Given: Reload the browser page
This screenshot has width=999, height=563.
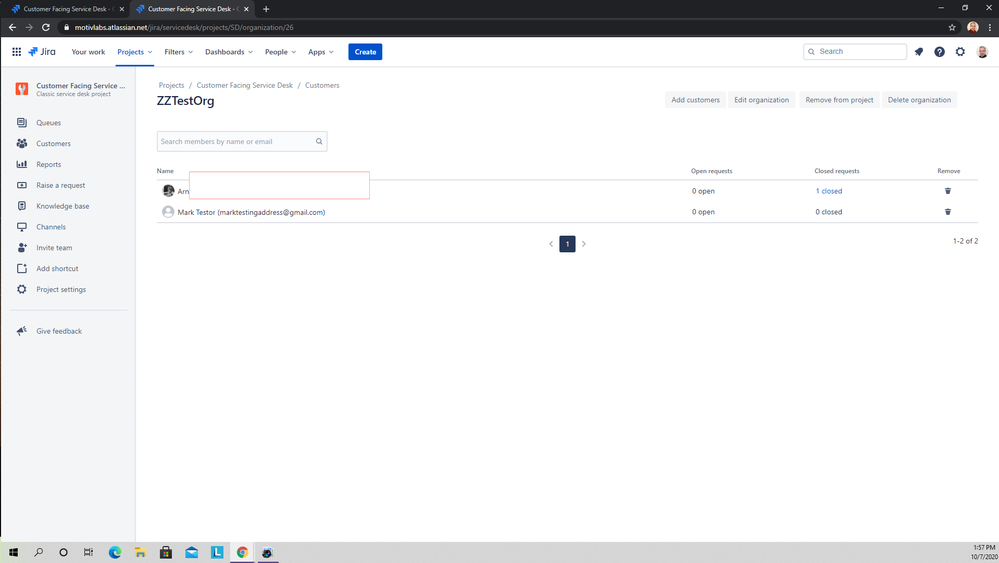Looking at the screenshot, I should [46, 27].
